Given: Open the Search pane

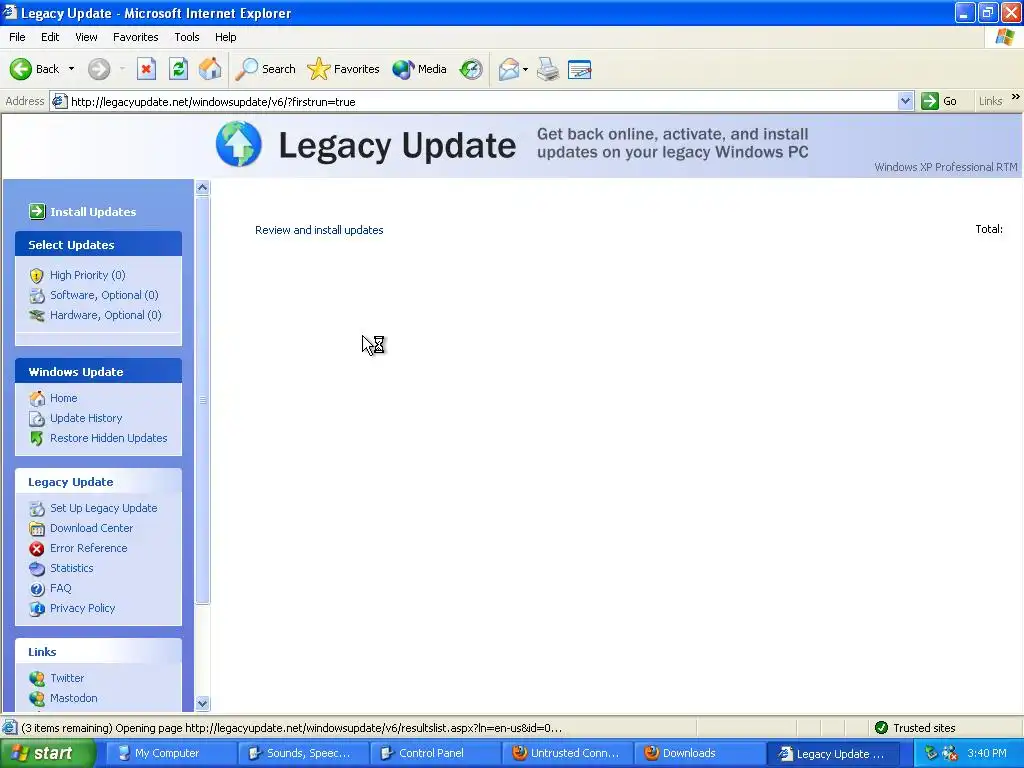Looking at the screenshot, I should (x=265, y=69).
